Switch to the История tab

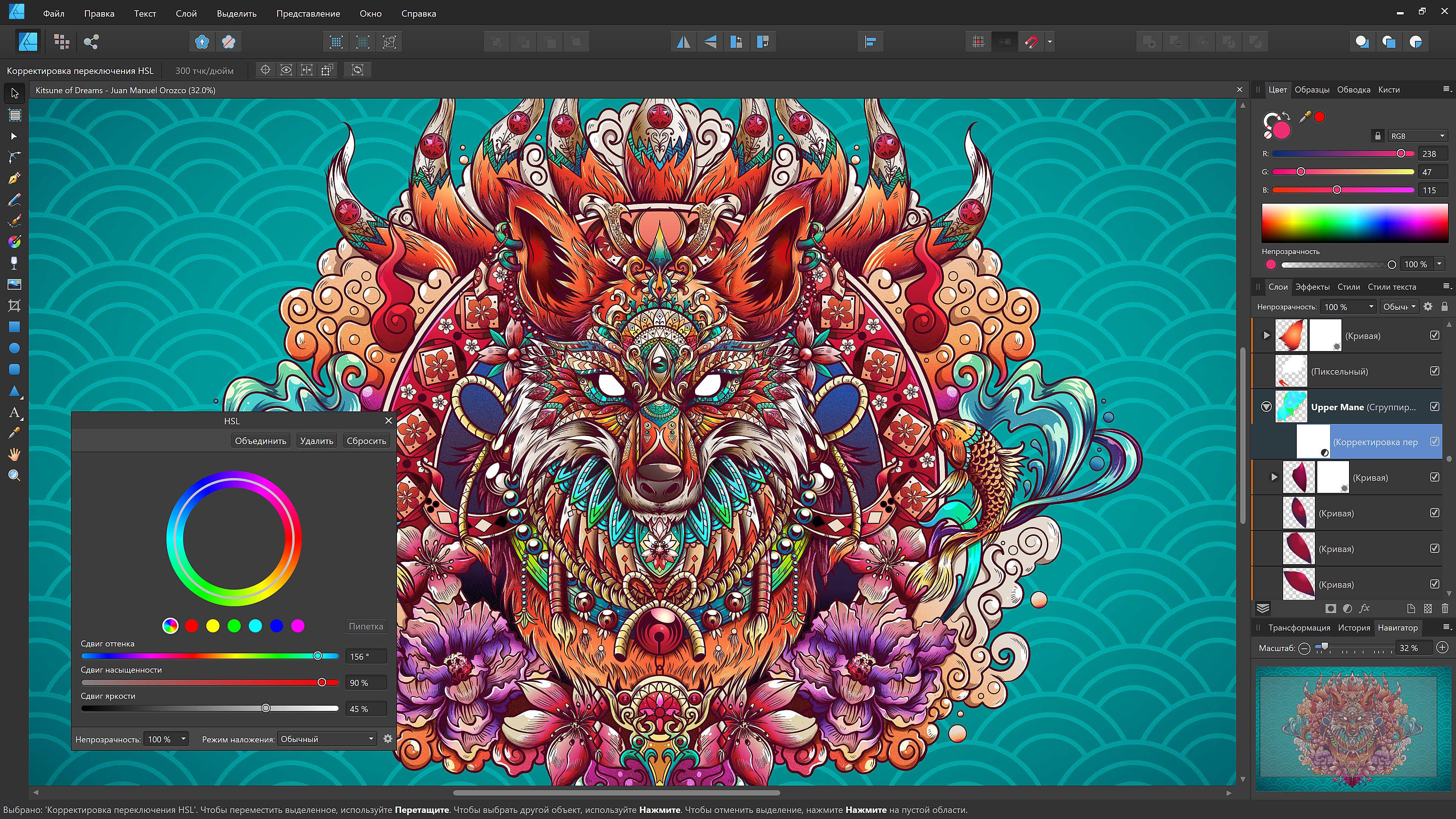click(1354, 628)
